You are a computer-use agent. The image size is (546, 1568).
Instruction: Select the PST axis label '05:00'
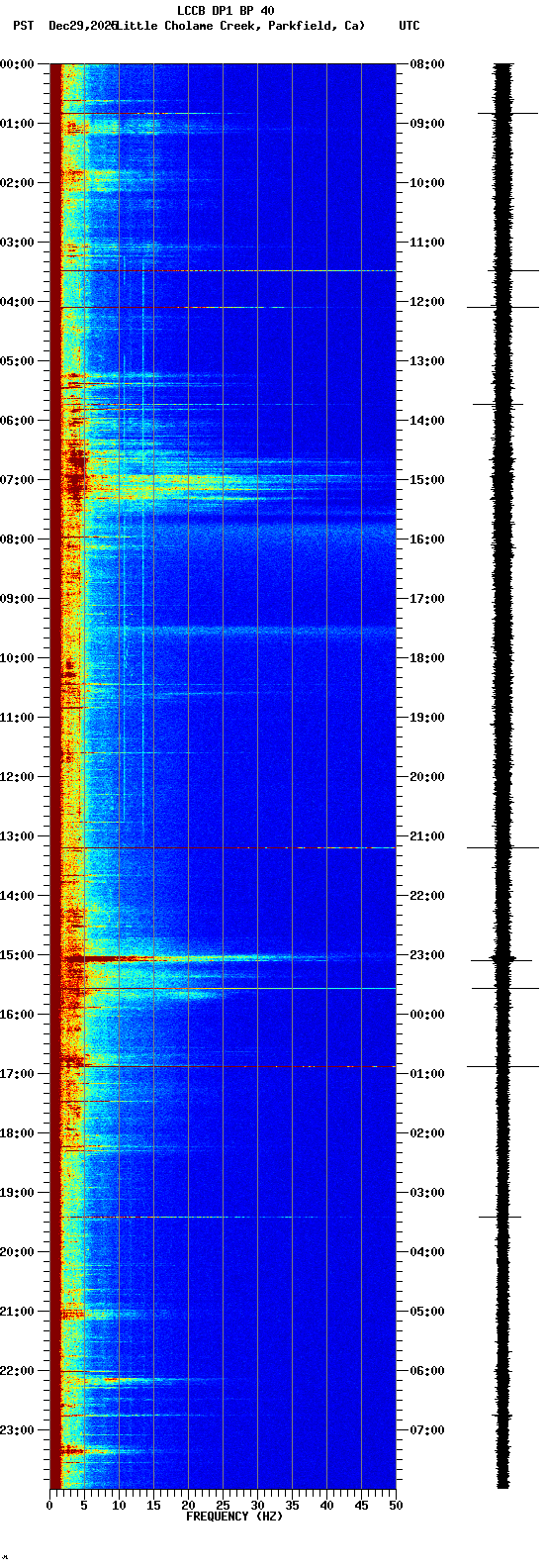[x=17, y=361]
